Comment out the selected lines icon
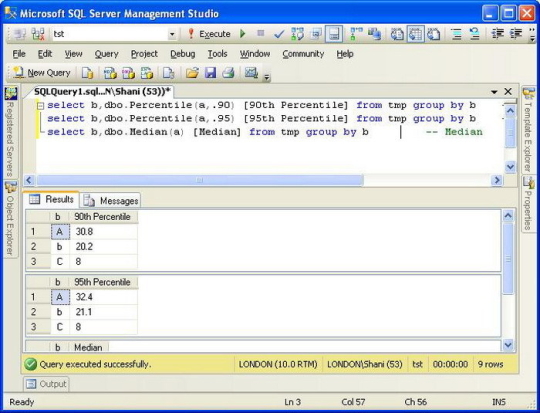540x413 pixels. point(456,34)
